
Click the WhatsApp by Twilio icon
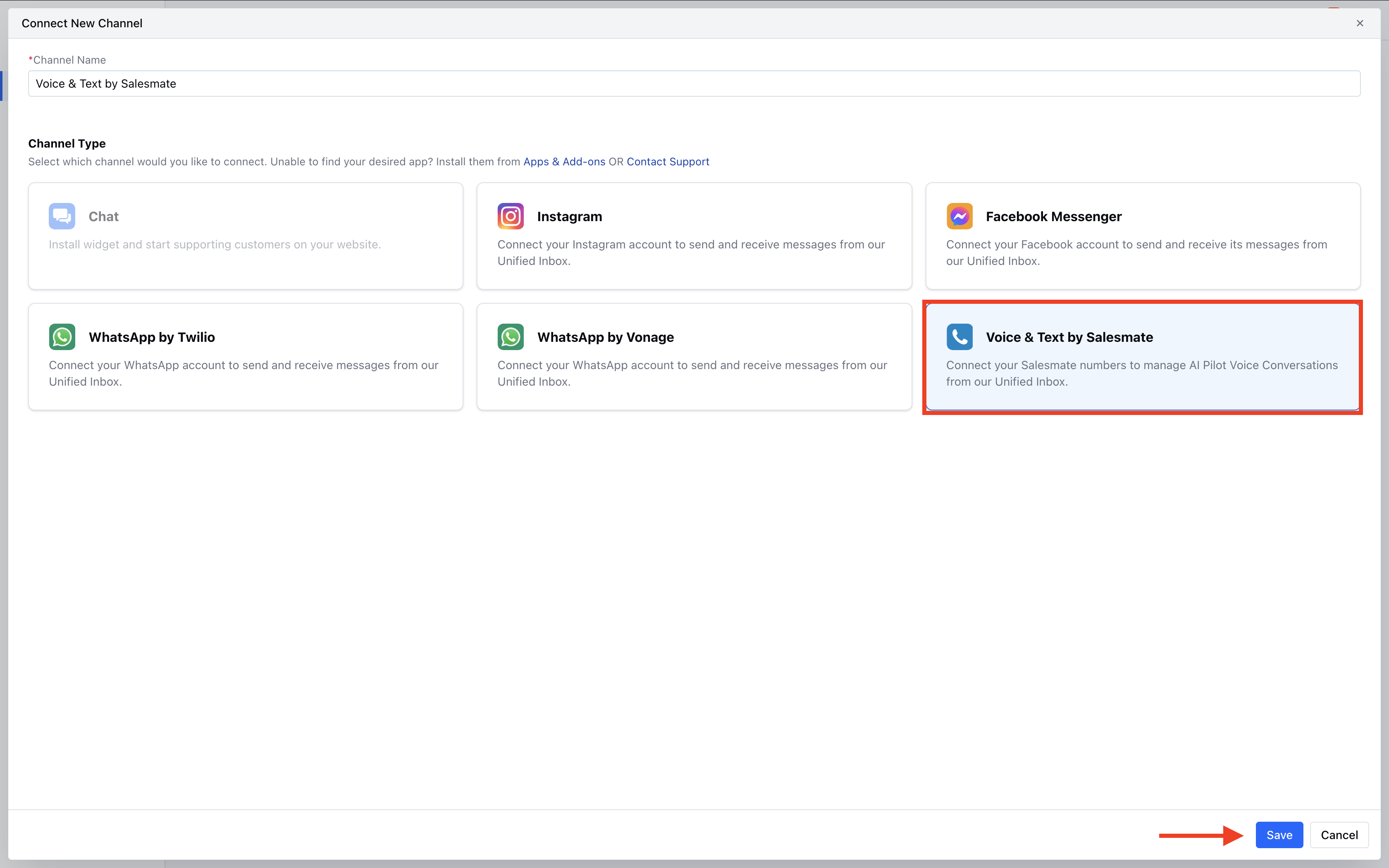tap(62, 337)
